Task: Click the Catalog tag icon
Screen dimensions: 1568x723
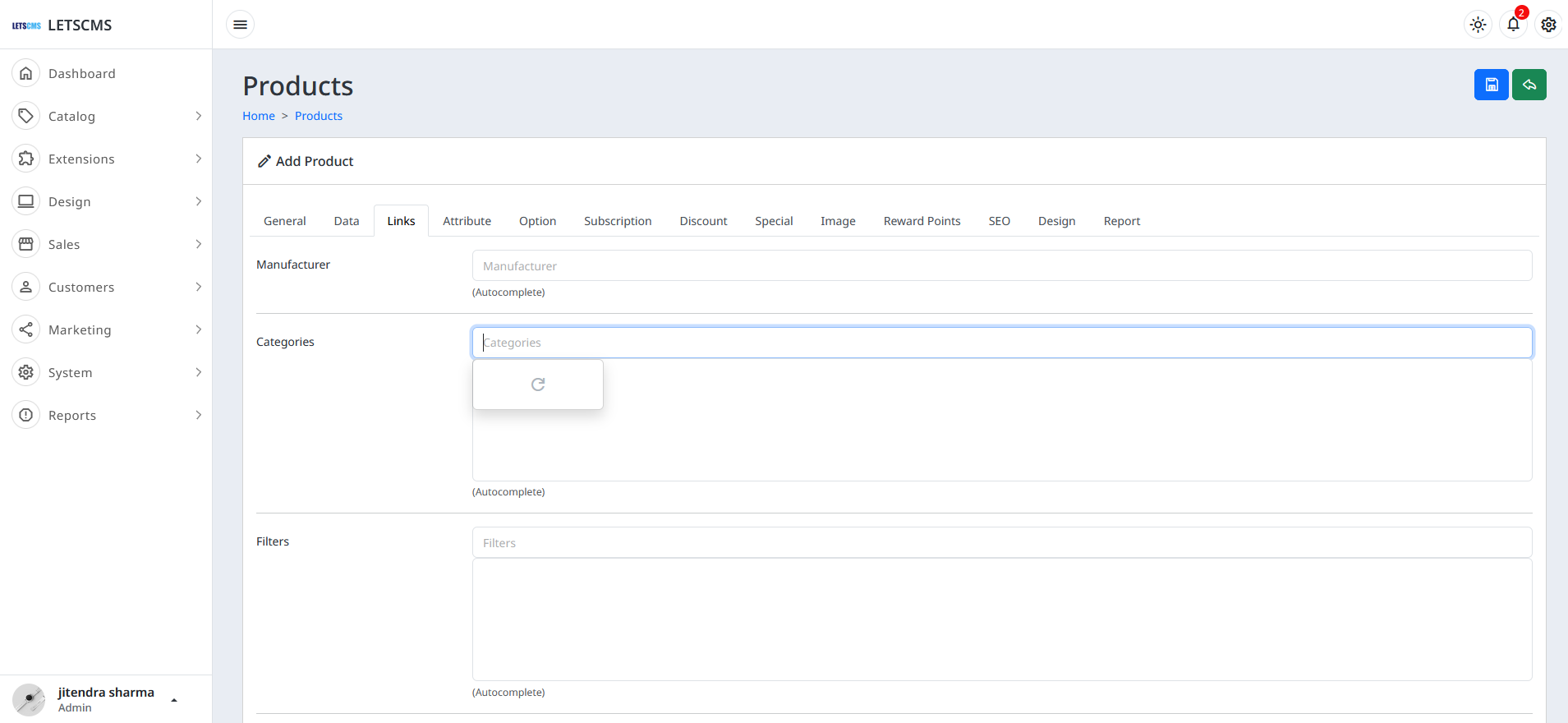Action: pyautogui.click(x=26, y=116)
